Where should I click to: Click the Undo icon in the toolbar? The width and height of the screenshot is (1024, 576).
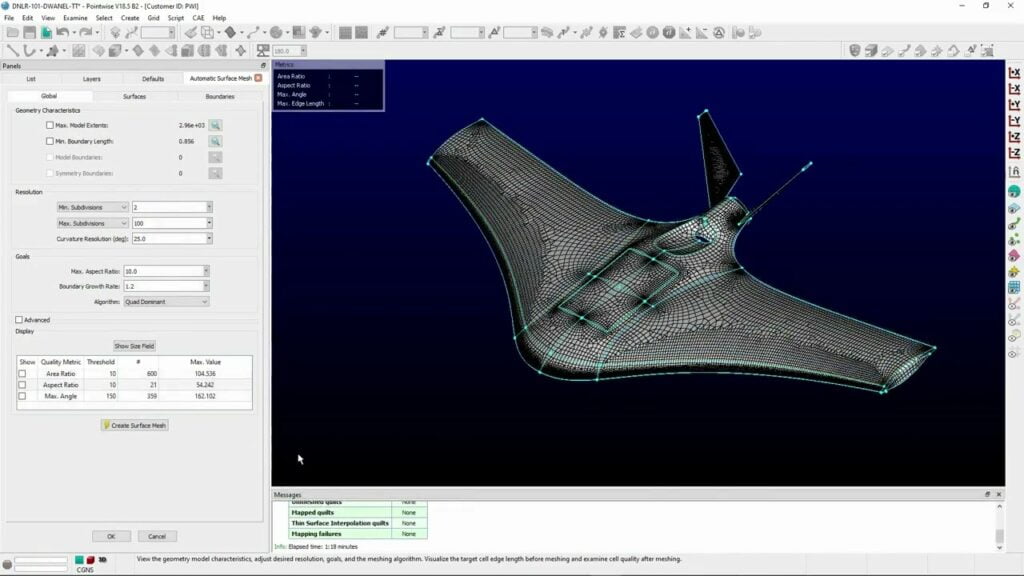[x=62, y=32]
